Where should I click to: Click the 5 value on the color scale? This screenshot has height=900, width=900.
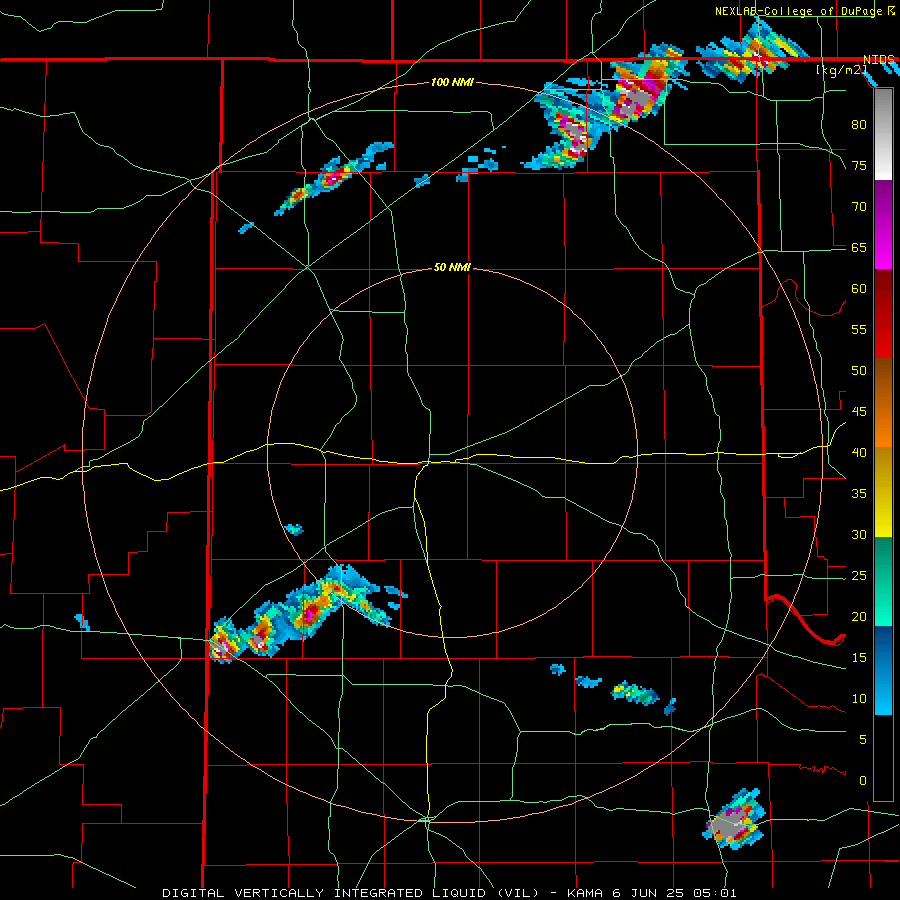pos(863,739)
